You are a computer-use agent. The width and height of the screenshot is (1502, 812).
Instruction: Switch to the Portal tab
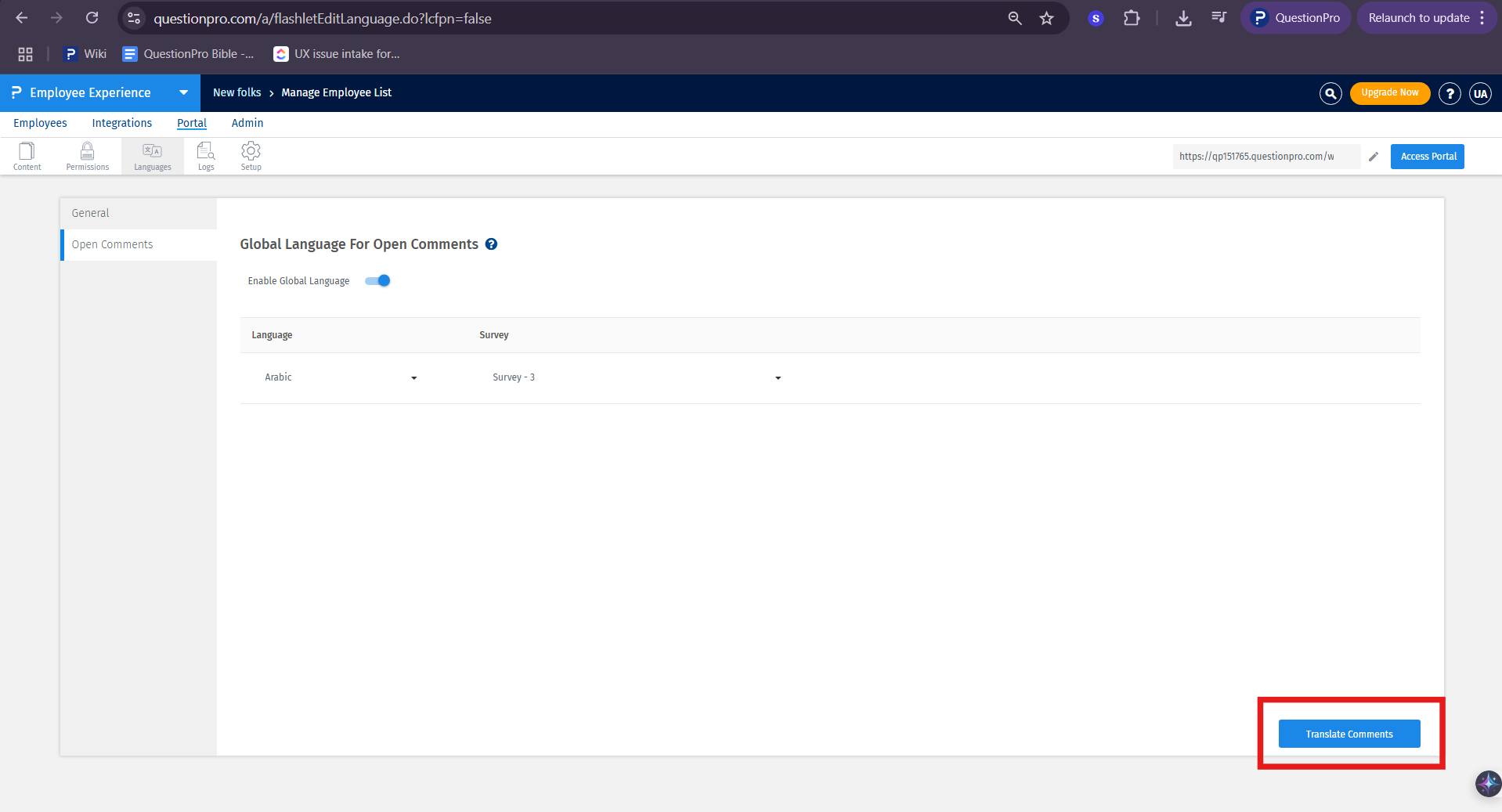pos(192,123)
